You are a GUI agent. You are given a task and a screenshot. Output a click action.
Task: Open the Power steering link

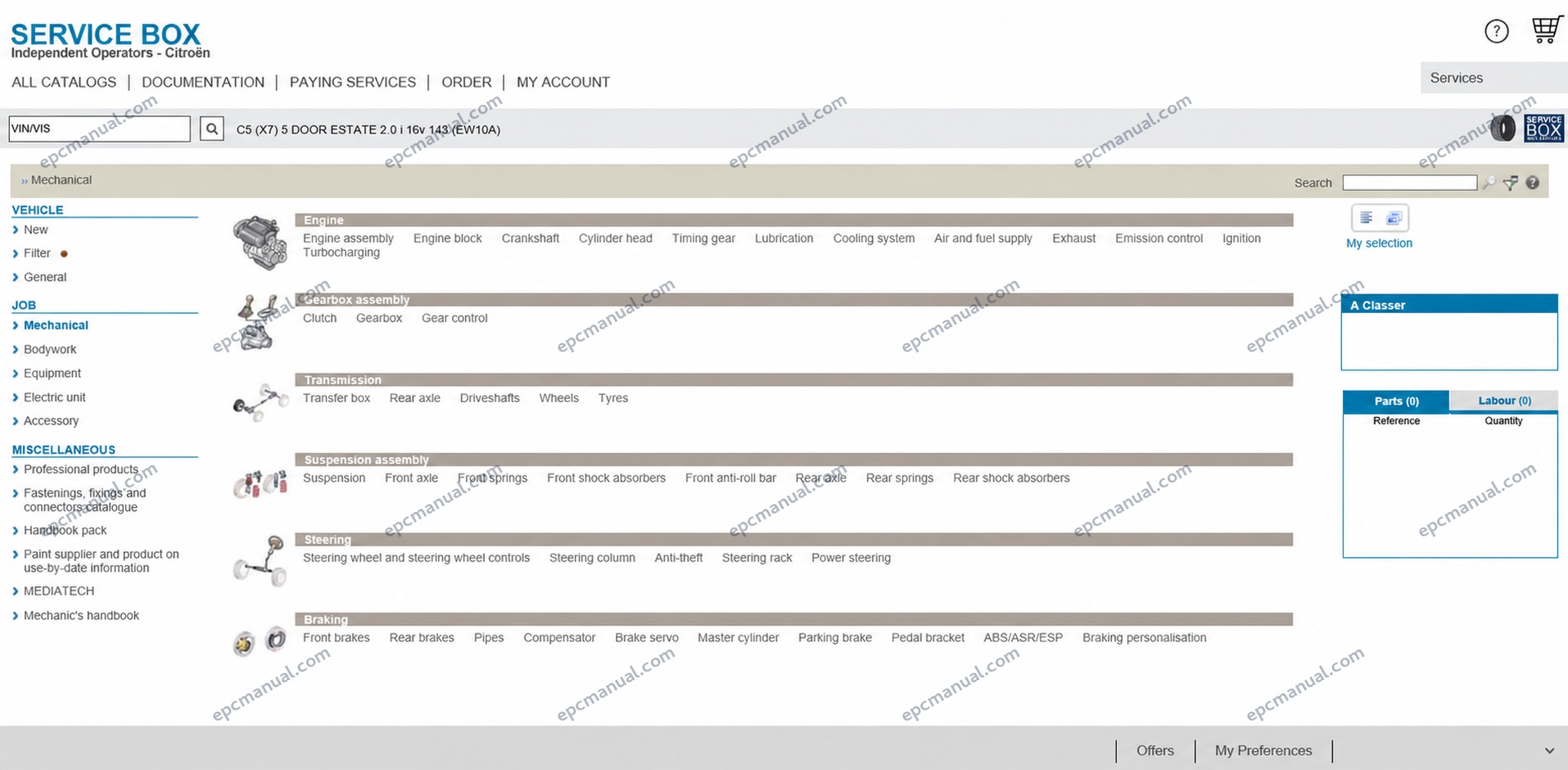coord(851,558)
